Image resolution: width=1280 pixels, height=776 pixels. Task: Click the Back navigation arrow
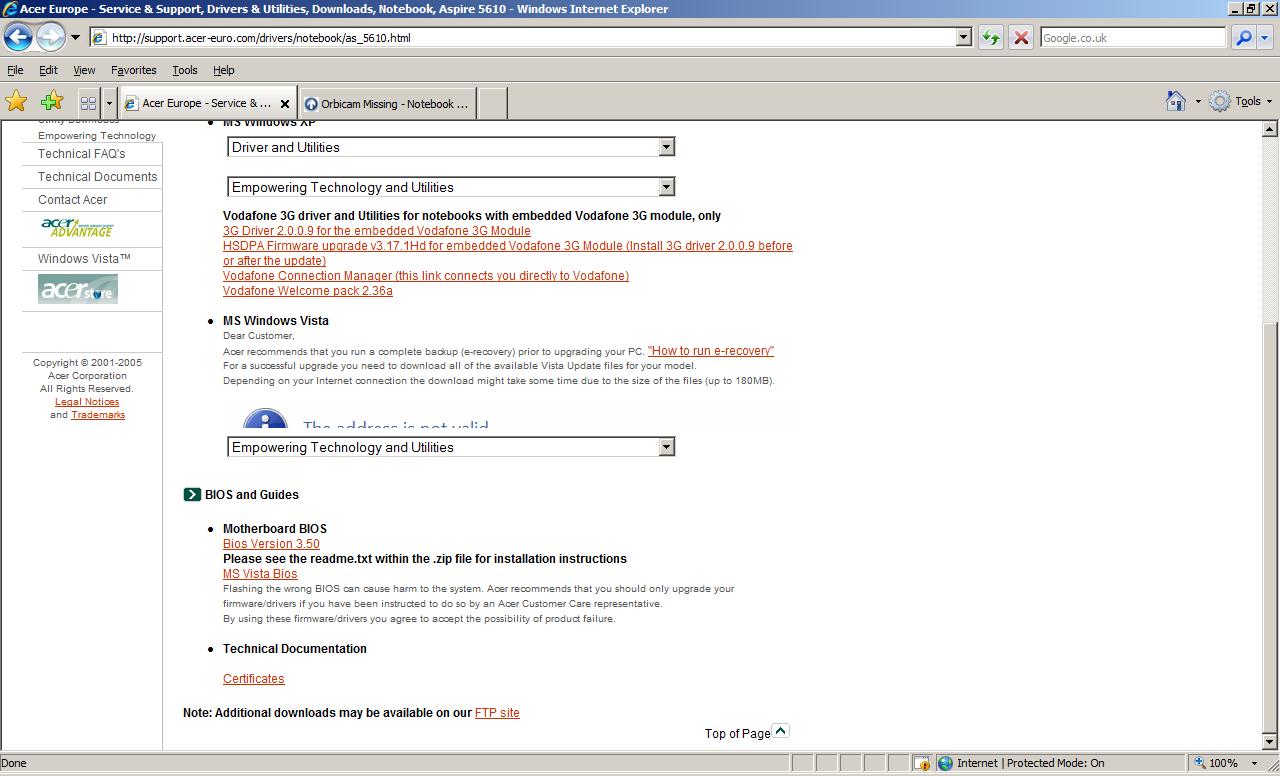[18, 37]
